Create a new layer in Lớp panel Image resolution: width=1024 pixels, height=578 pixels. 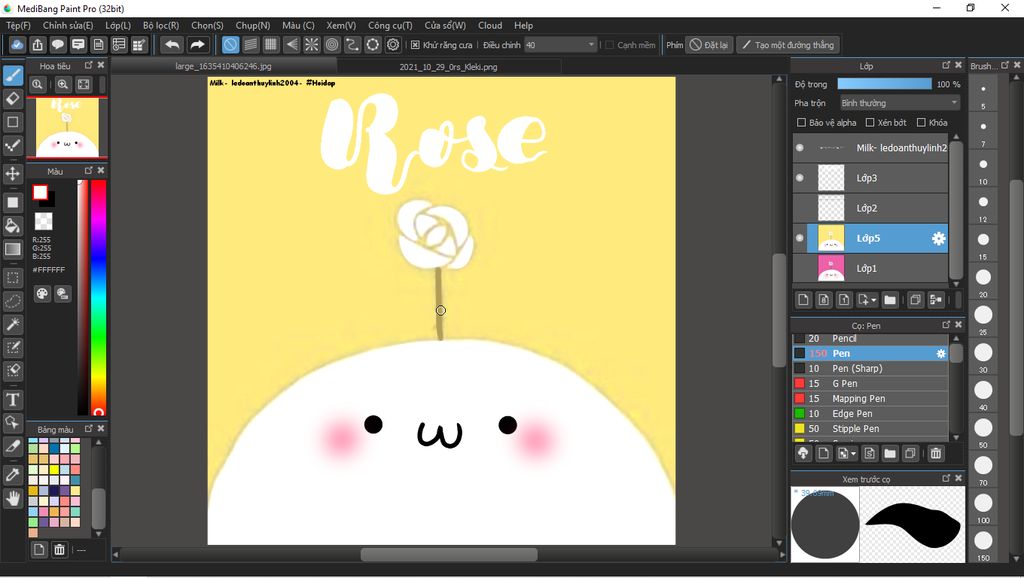(x=803, y=300)
